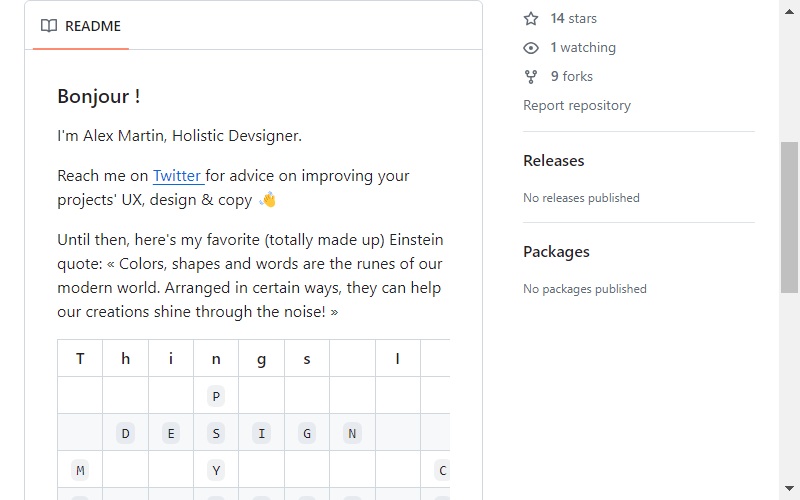Viewport: 800px width, 500px height.
Task: Click the Y letter tile in the table
Action: coord(216,470)
